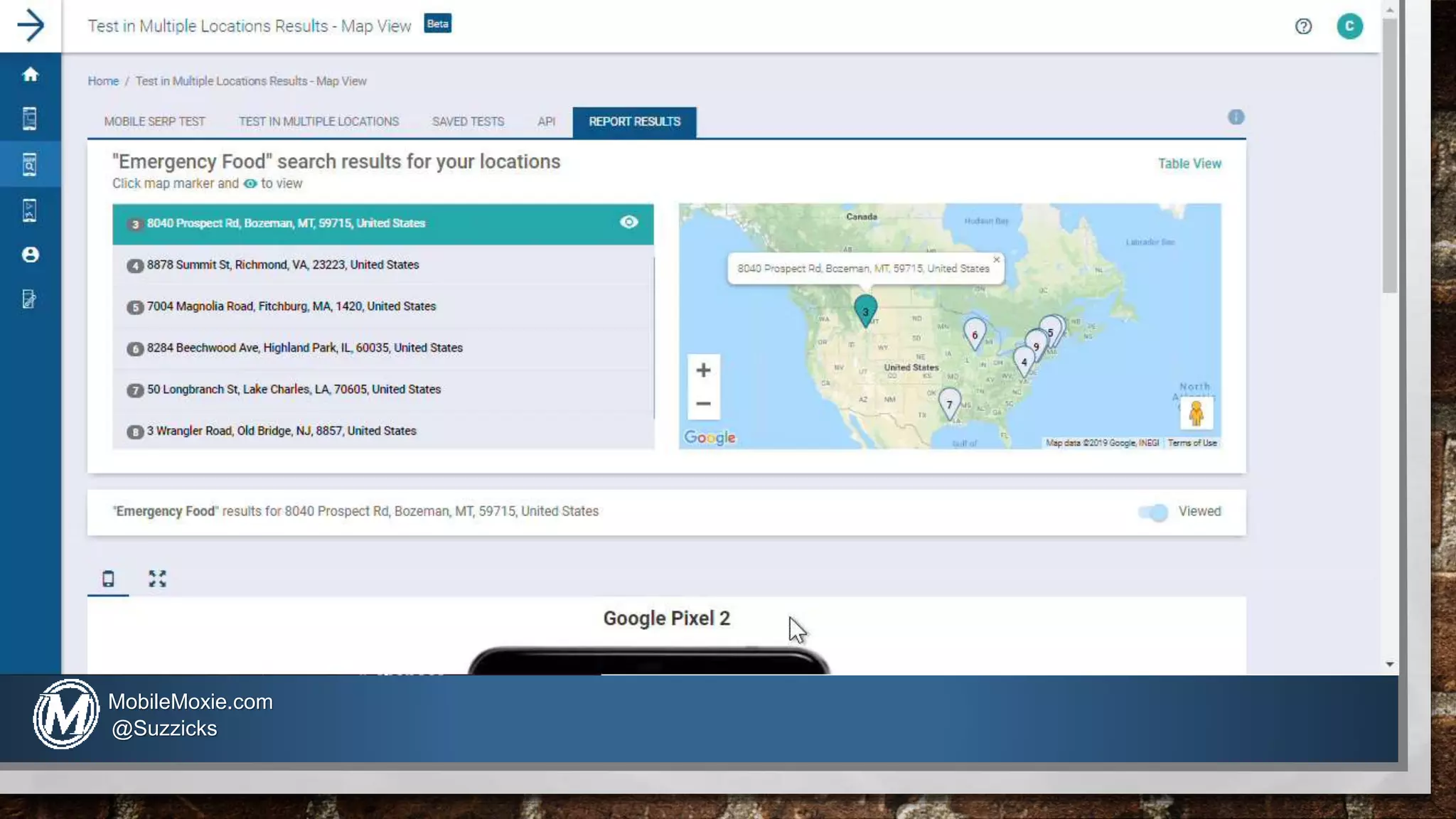Viewport: 1456px width, 819px height.
Task: Open the account profile sidebar icon
Action: click(x=30, y=255)
